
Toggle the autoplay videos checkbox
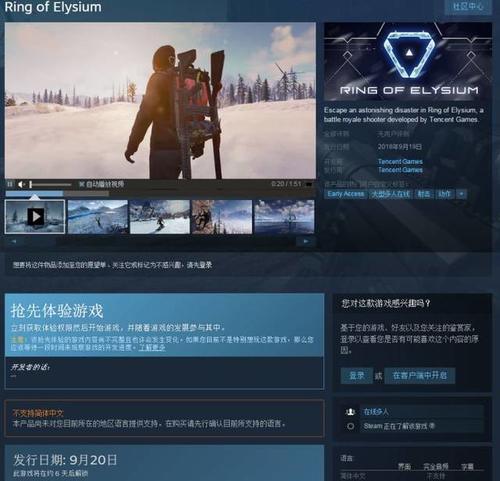pyautogui.click(x=81, y=184)
